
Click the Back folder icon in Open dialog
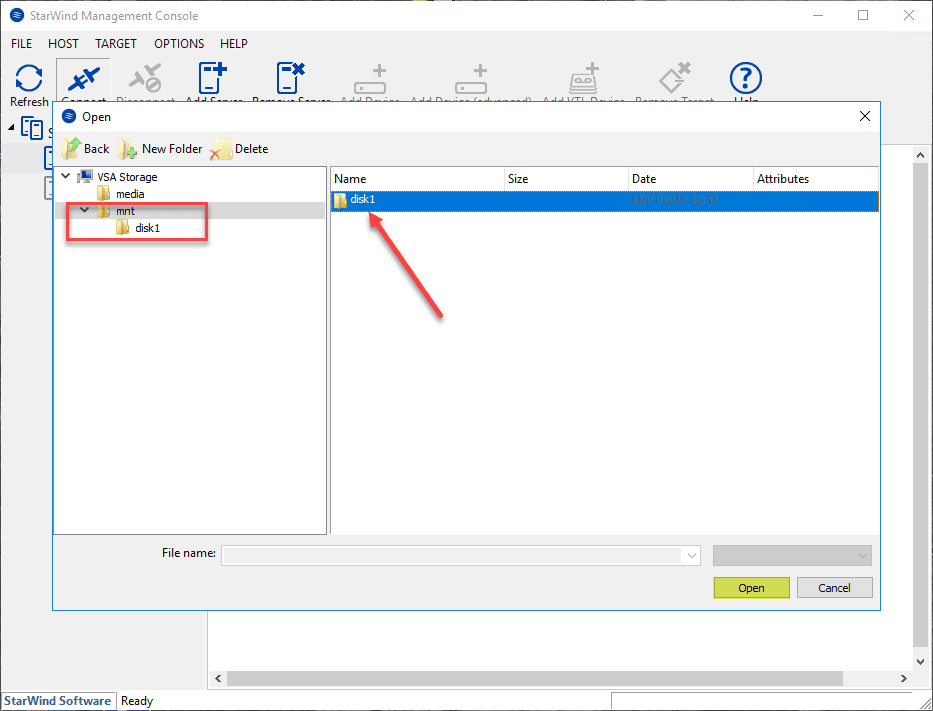pyautogui.click(x=71, y=148)
